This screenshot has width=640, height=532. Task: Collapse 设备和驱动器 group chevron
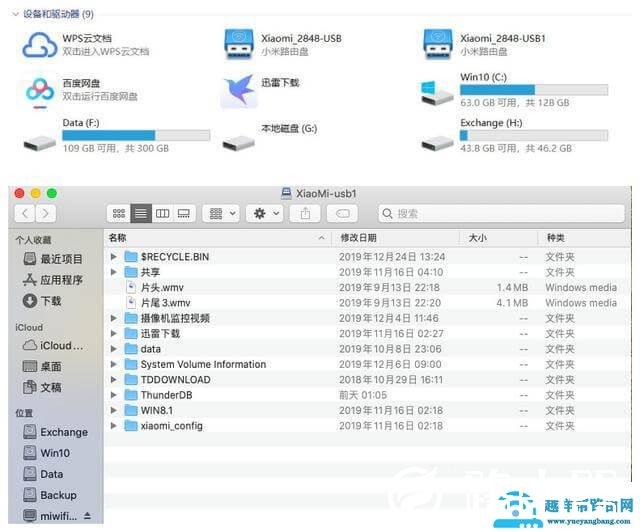(x=16, y=14)
